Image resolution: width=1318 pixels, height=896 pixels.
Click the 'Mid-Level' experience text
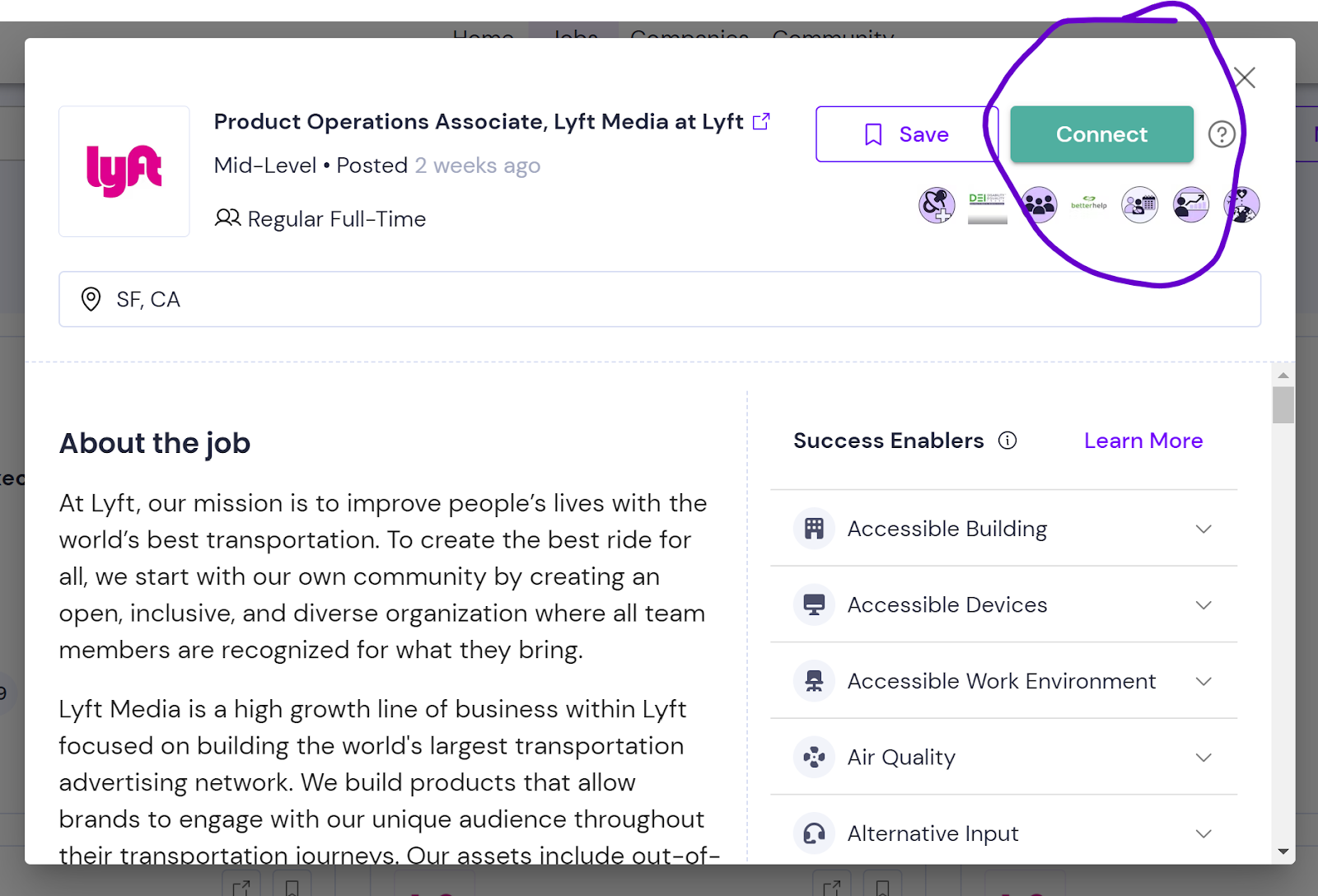264,166
